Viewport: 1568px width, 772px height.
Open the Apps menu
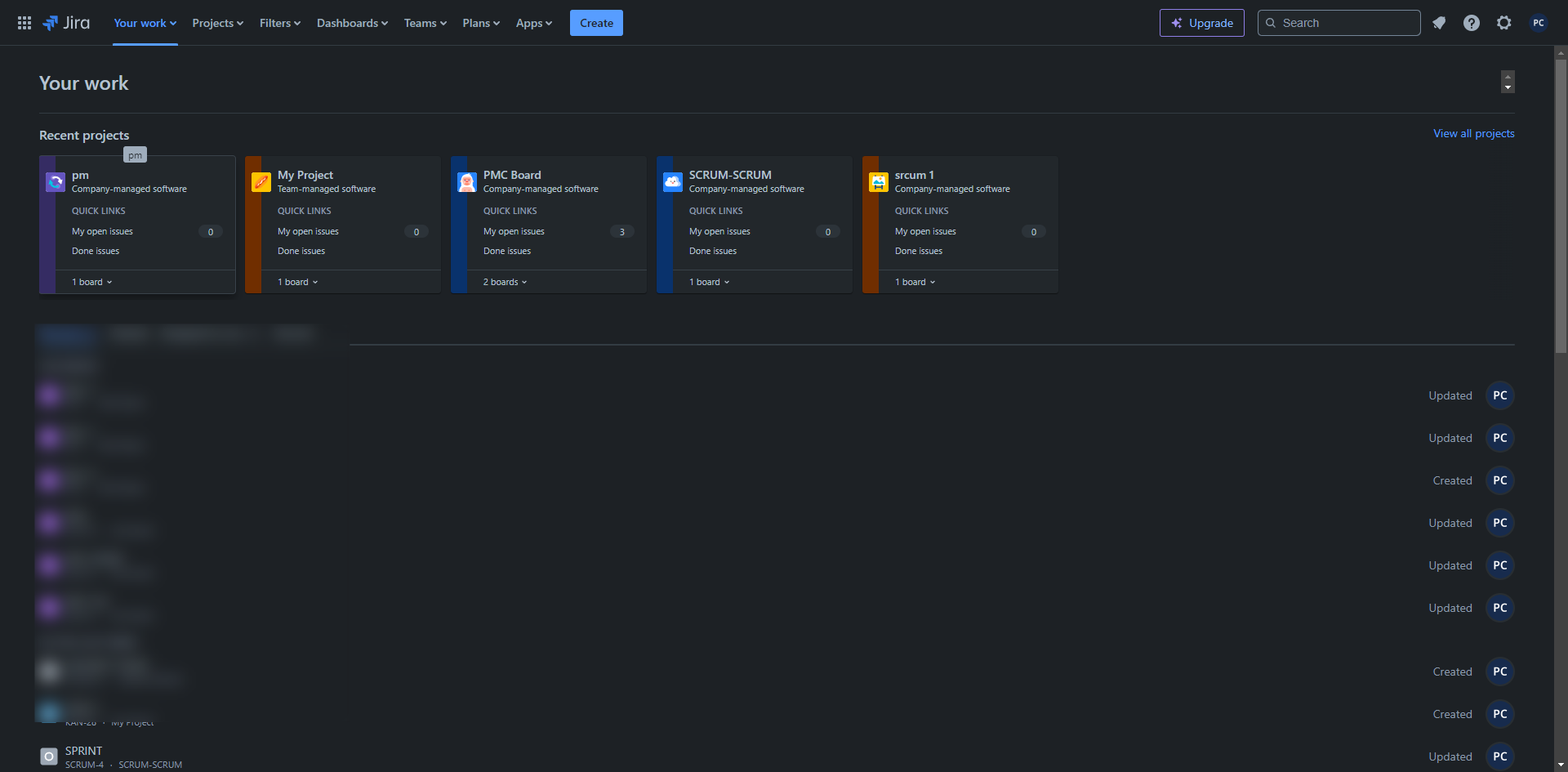[x=534, y=23]
